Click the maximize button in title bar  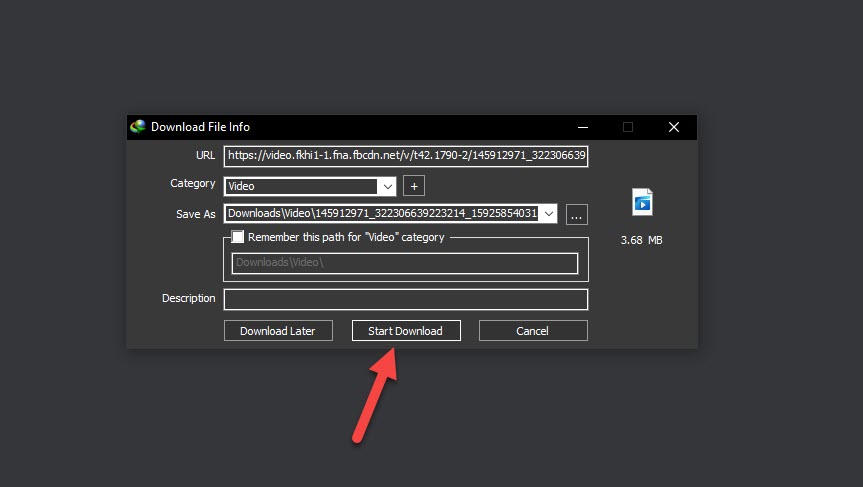pos(628,127)
